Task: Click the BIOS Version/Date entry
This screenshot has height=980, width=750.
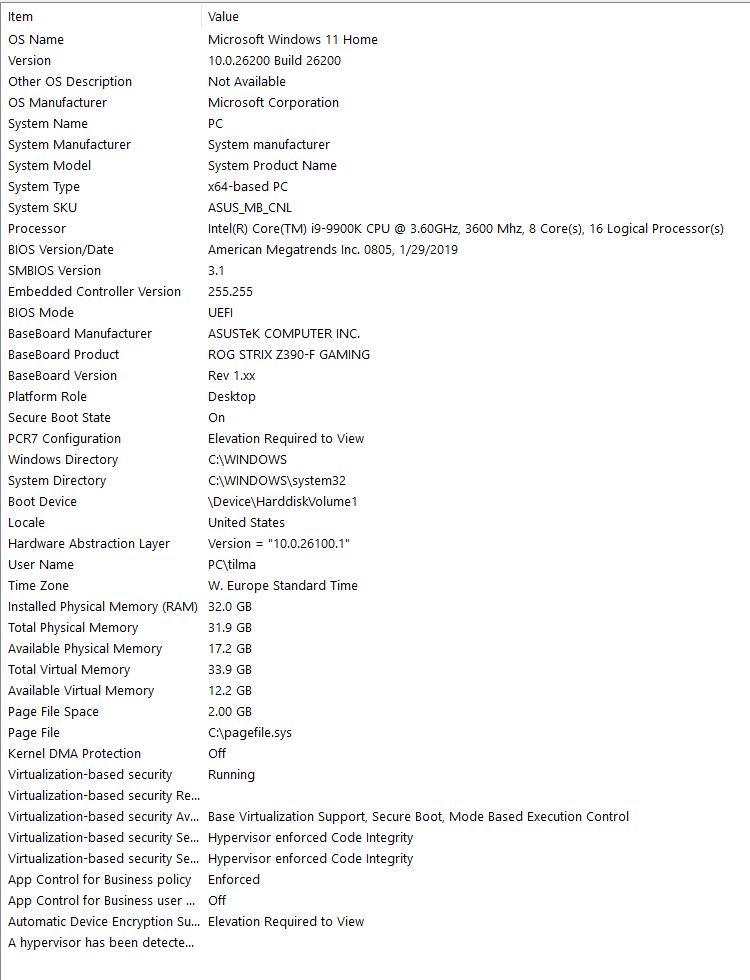Action: [61, 250]
